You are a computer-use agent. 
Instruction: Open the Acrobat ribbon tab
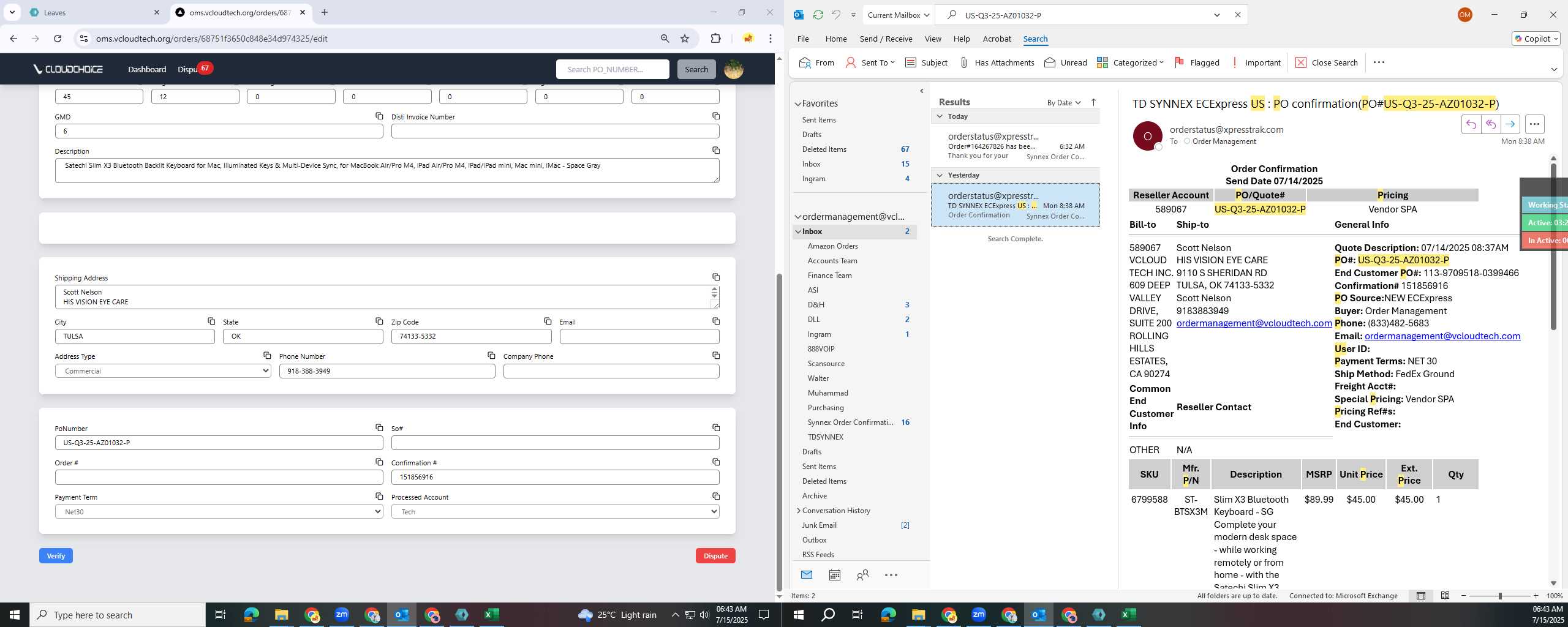tap(997, 39)
